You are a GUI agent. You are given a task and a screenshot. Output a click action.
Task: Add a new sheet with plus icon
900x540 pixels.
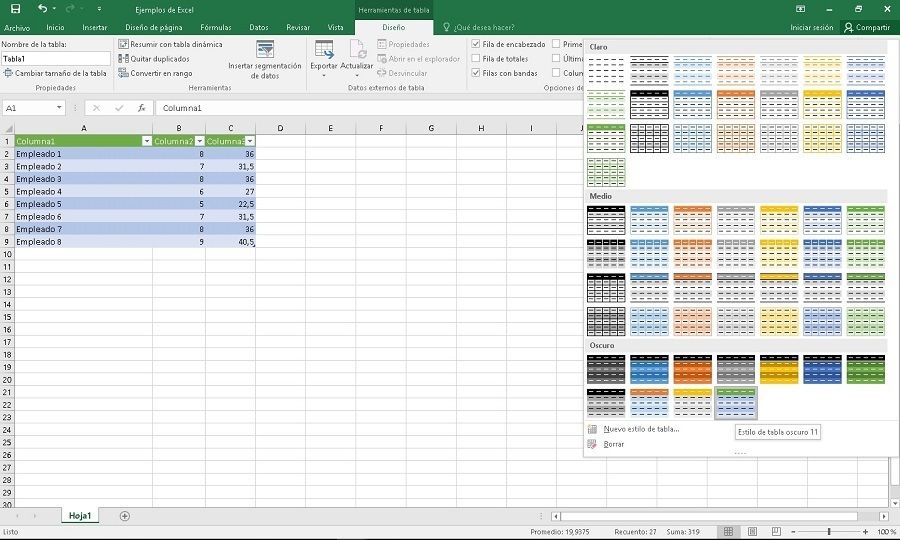pos(125,516)
